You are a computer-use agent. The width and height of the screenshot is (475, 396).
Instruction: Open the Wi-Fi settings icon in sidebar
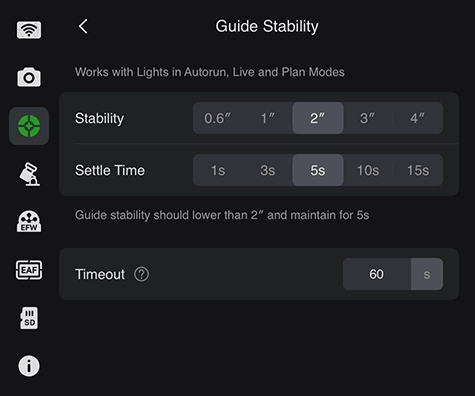tap(29, 30)
